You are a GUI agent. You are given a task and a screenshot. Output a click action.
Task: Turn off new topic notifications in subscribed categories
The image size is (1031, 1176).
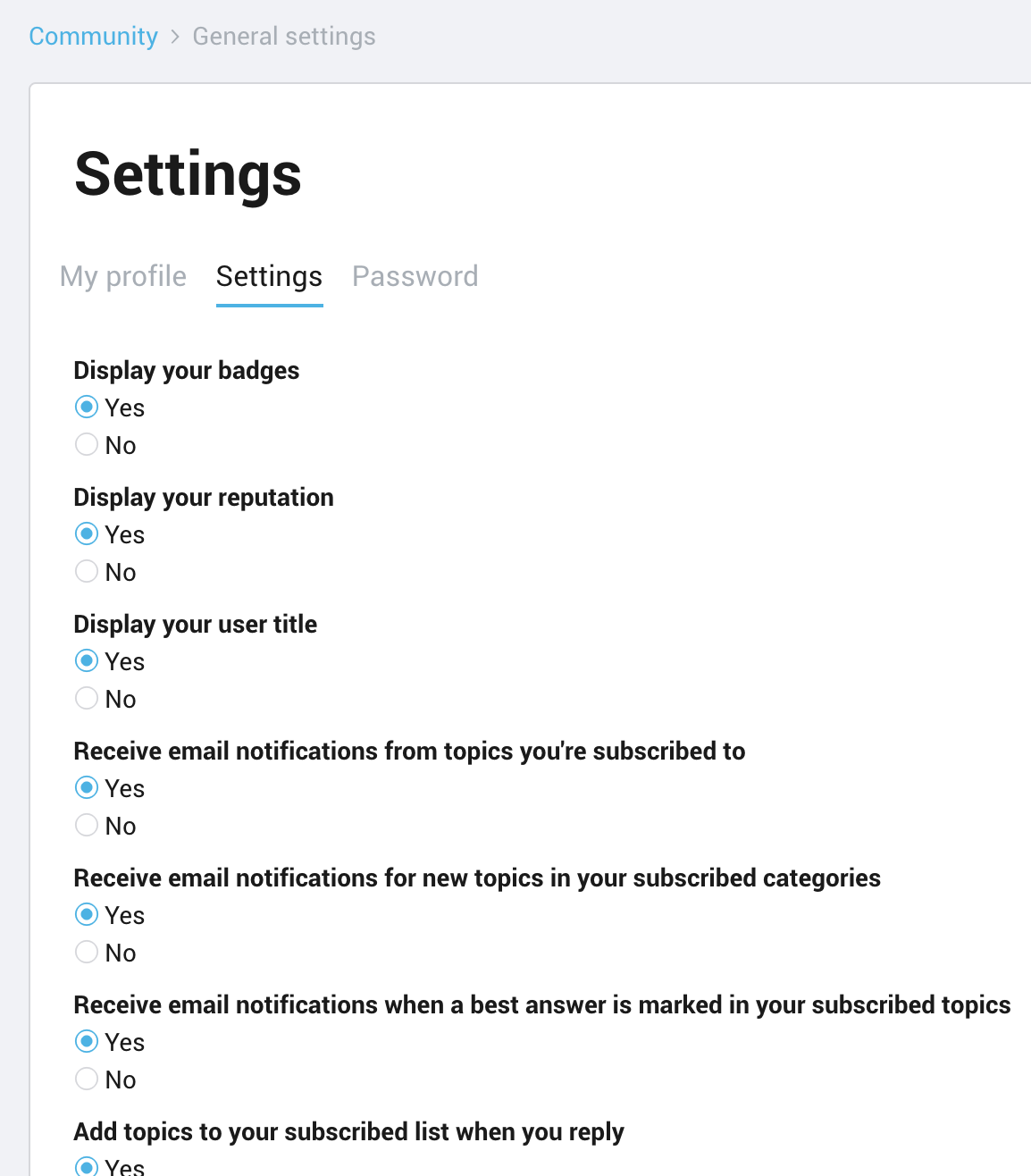[87, 952]
